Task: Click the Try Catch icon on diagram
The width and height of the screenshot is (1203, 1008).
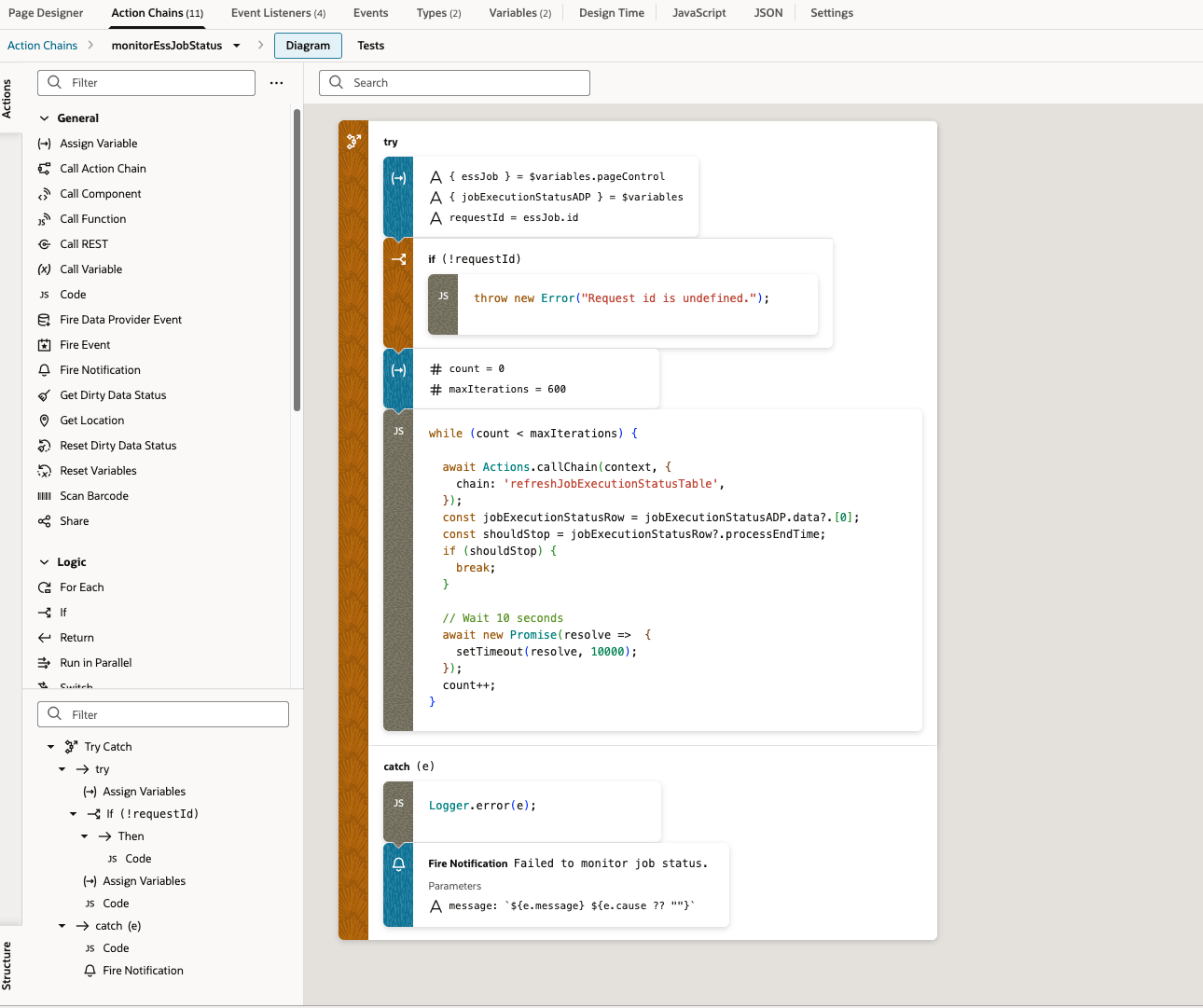Action: 353,142
